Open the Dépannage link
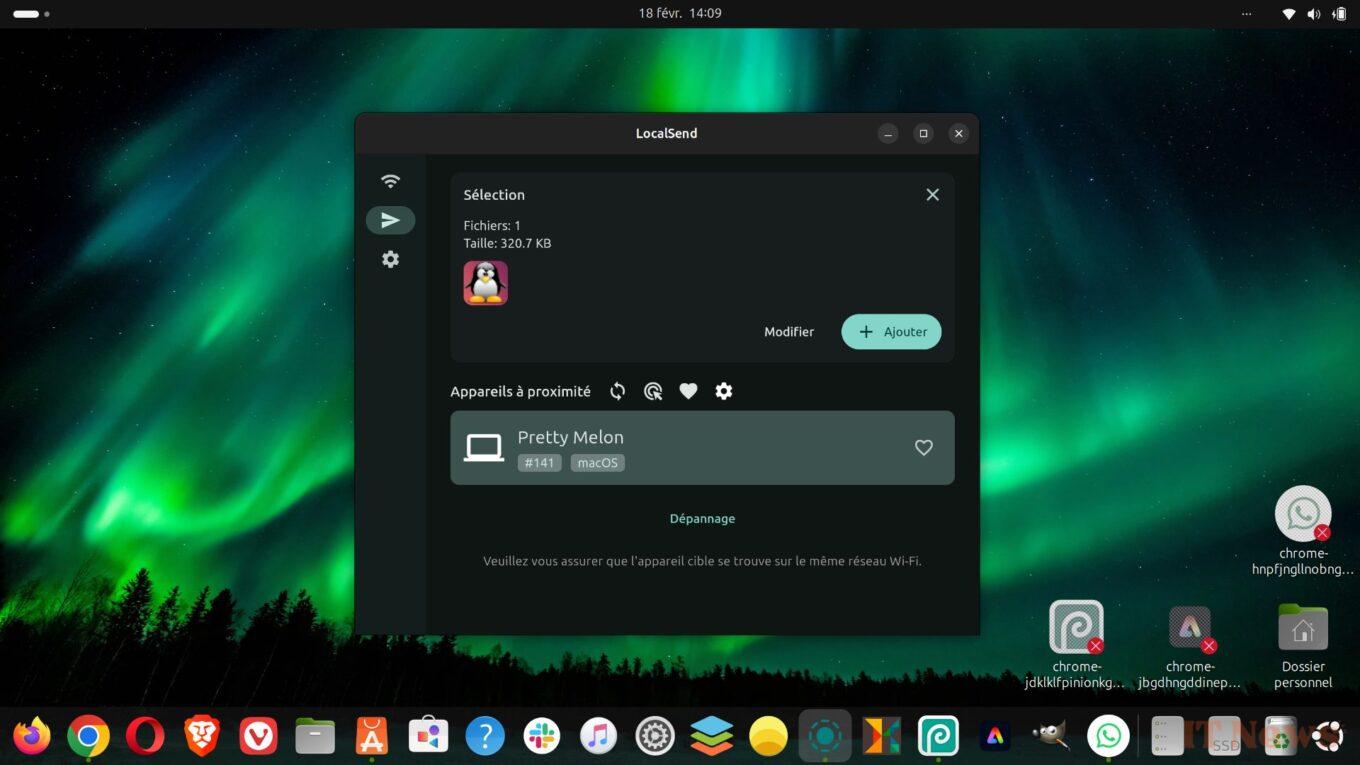The width and height of the screenshot is (1360, 765). coord(702,519)
